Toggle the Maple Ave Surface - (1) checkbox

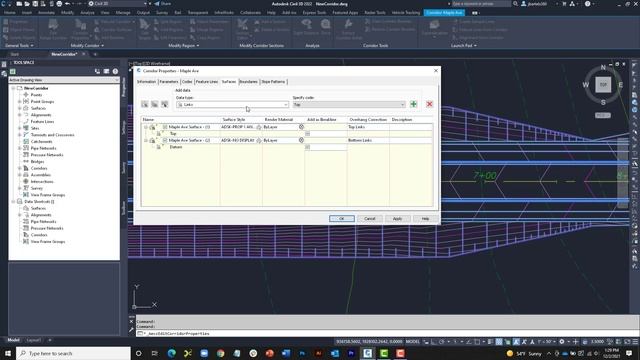165,127
